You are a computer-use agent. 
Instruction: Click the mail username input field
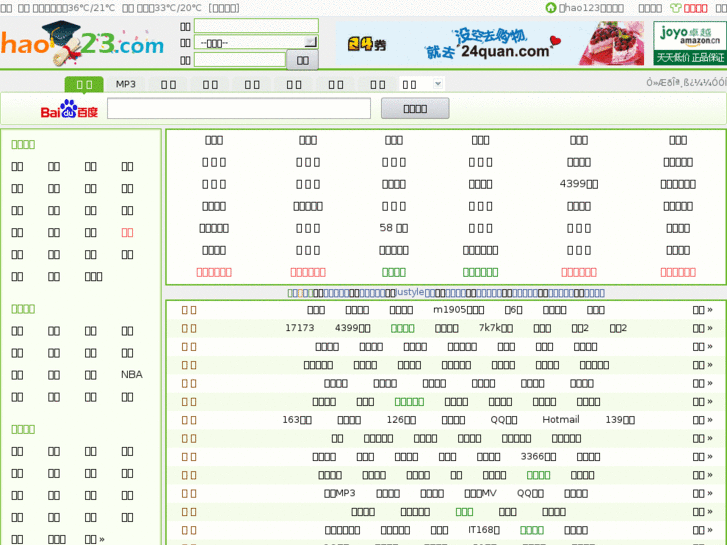click(256, 26)
